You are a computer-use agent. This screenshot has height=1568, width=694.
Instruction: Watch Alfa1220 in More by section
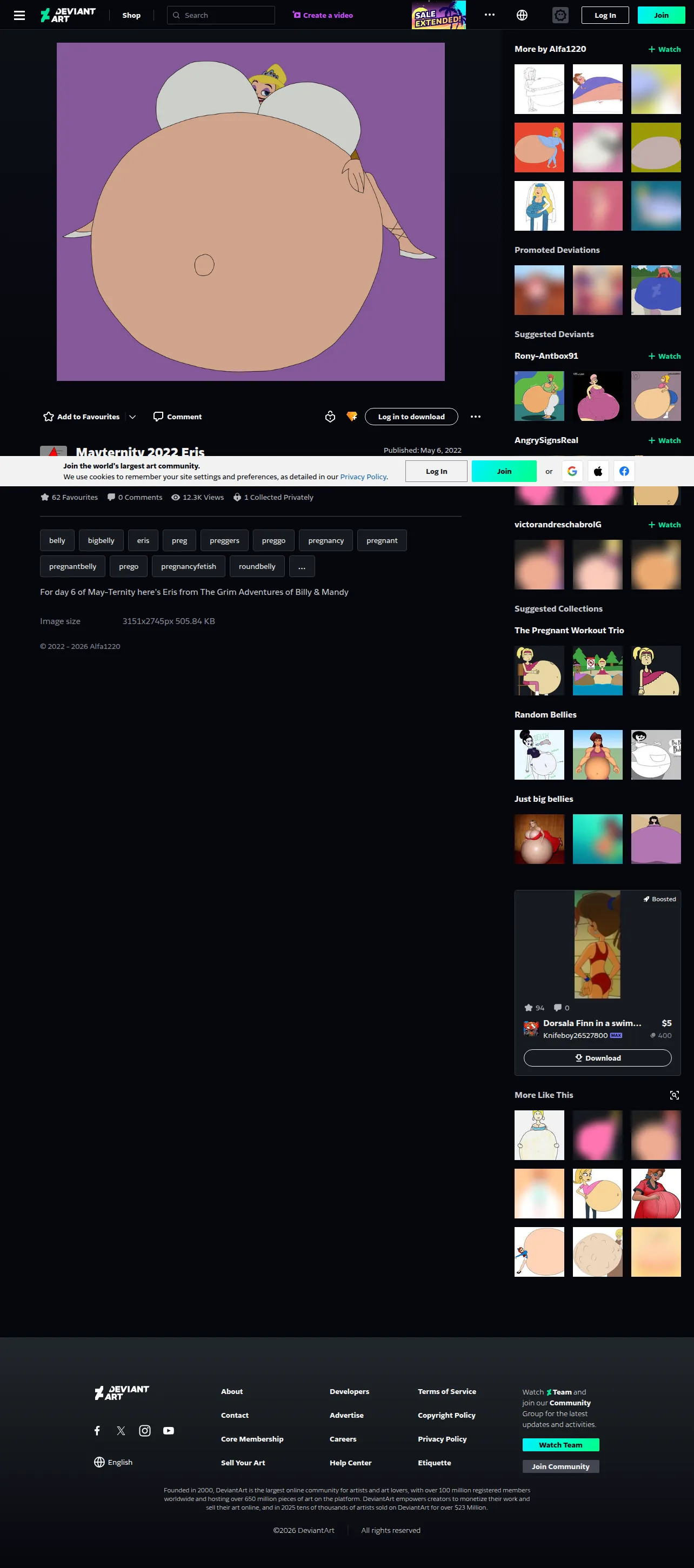pyautogui.click(x=664, y=49)
